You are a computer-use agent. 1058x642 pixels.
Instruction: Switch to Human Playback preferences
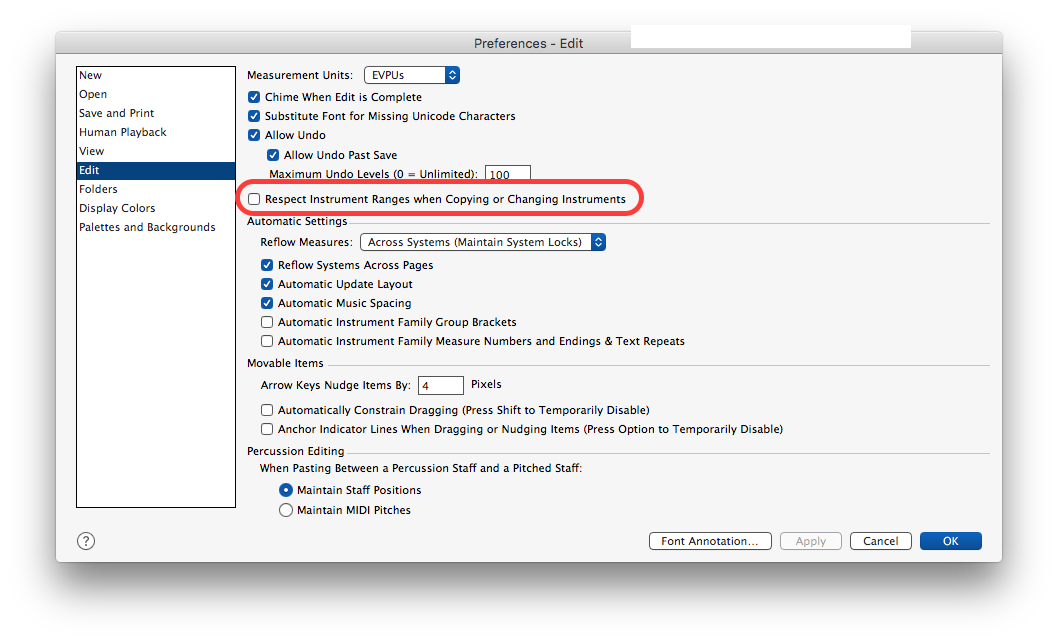122,132
